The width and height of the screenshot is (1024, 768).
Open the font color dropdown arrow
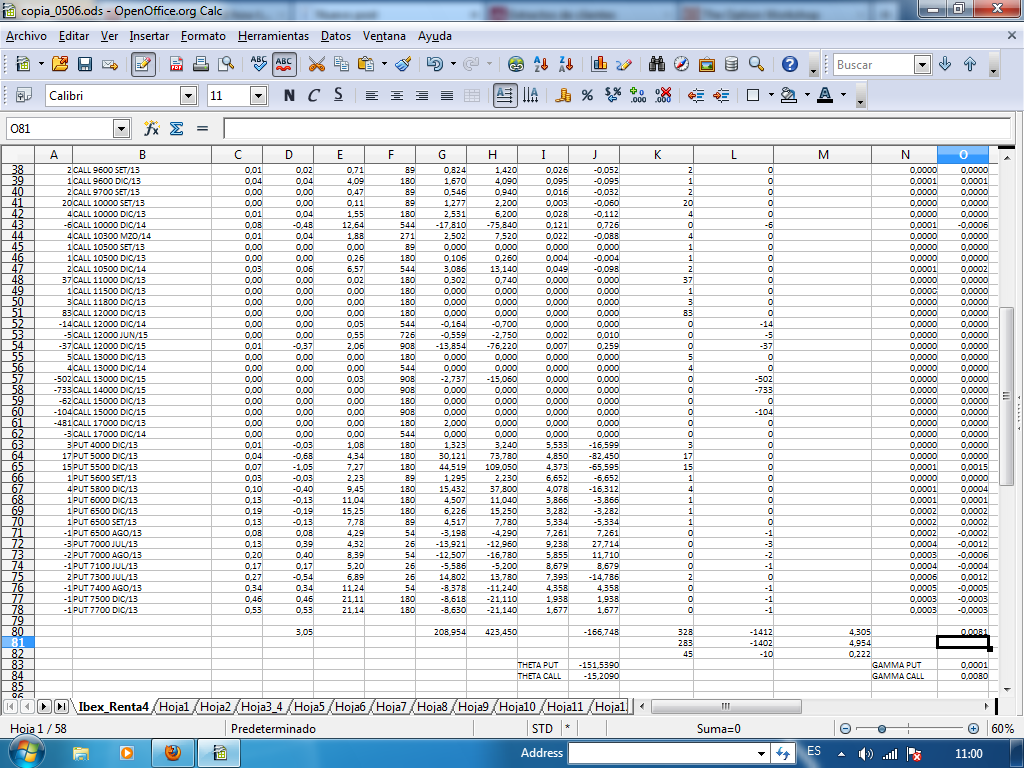pos(843,95)
